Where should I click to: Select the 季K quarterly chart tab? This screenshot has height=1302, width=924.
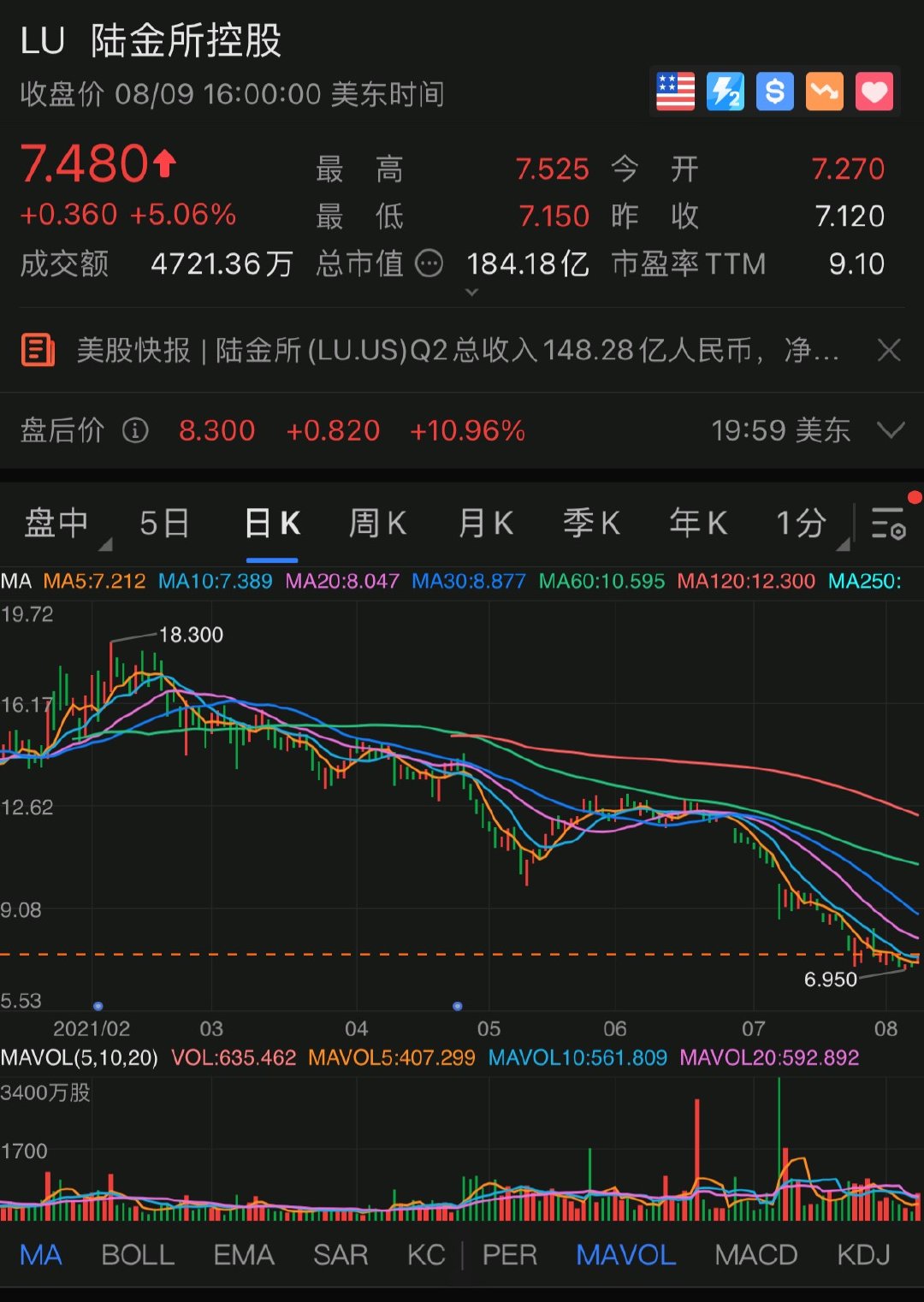[591, 523]
